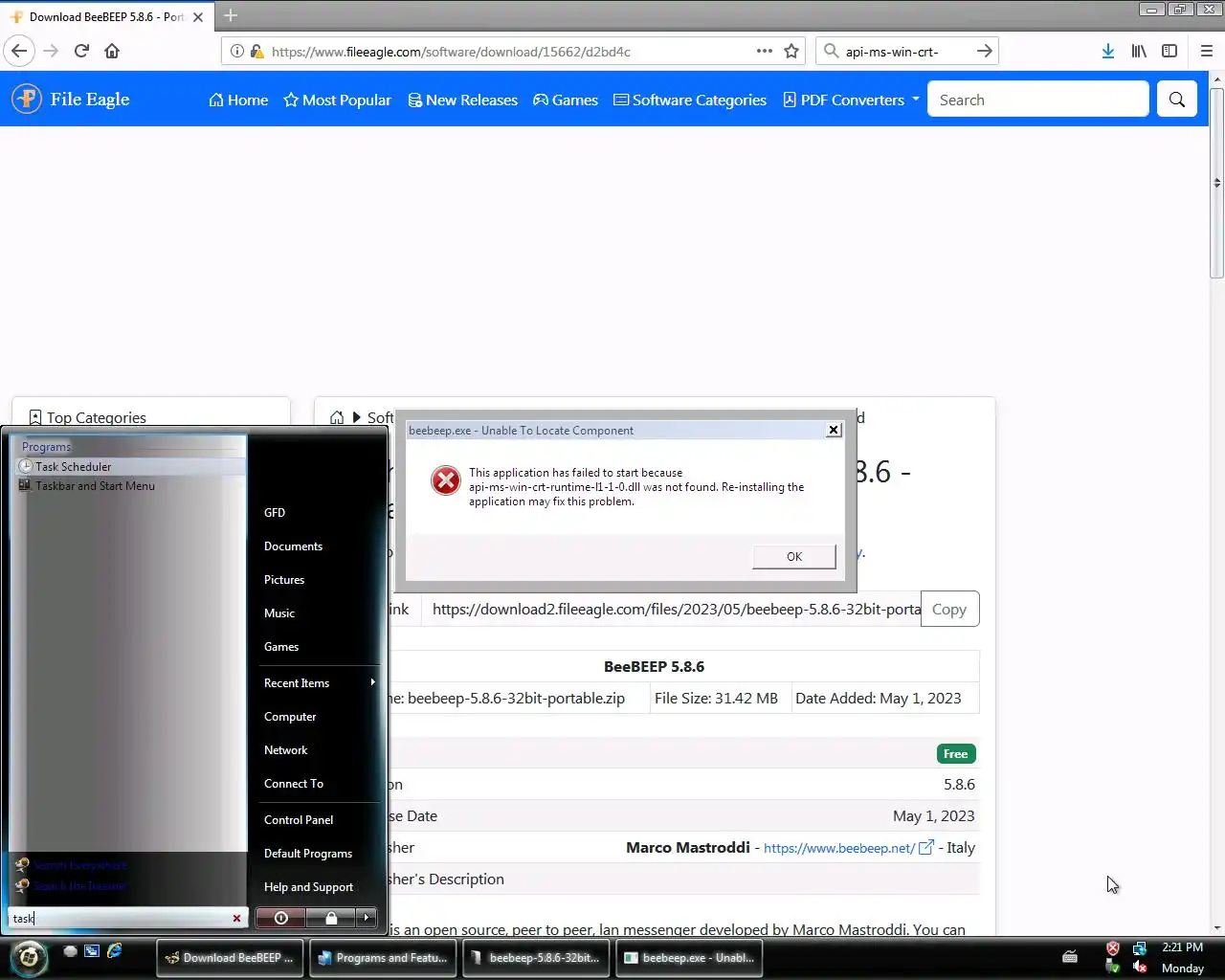
Task: Open the Downloads arrow in Firefox toolbar
Action: point(1107,51)
